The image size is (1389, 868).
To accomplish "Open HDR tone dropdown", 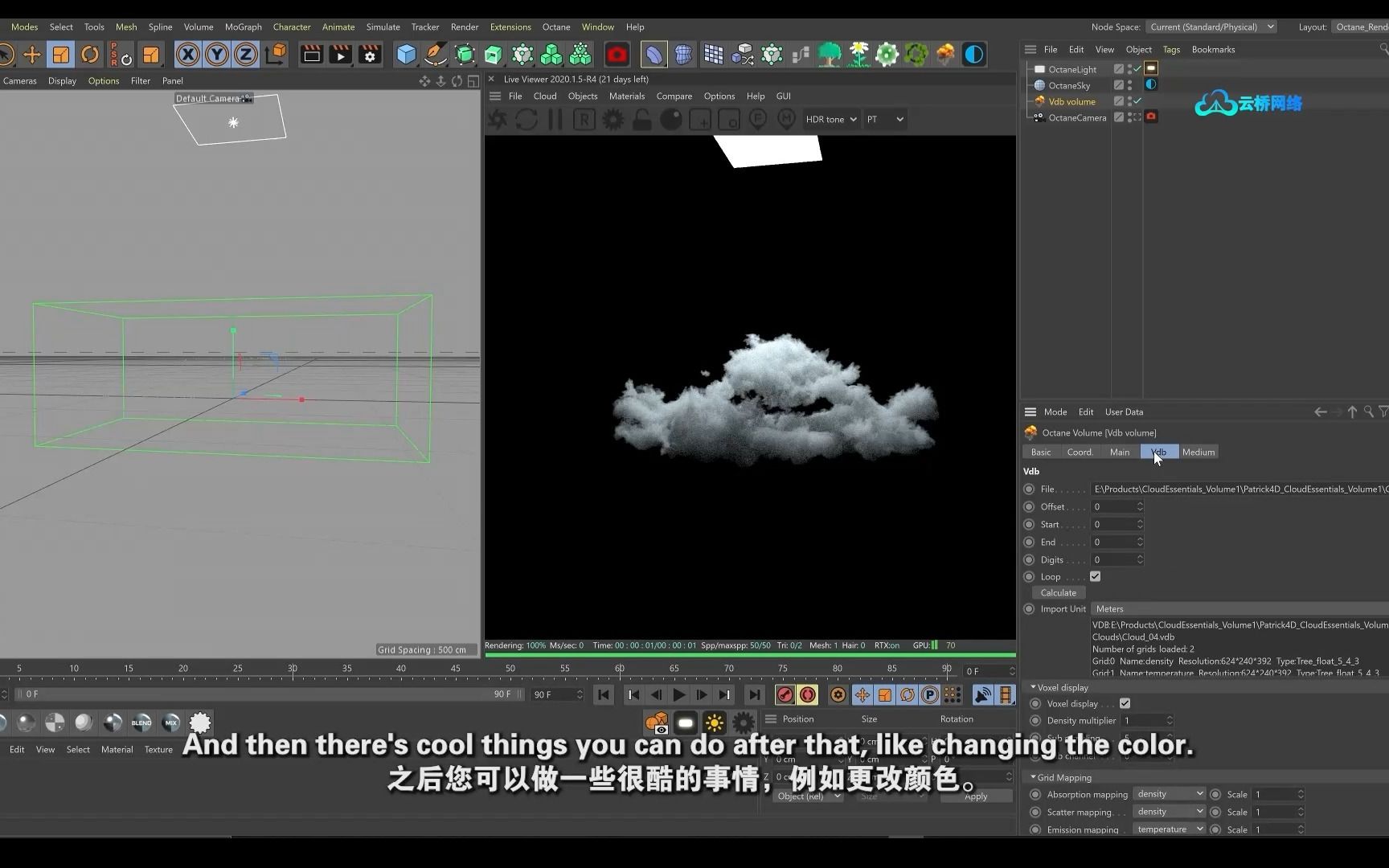I will point(831,120).
